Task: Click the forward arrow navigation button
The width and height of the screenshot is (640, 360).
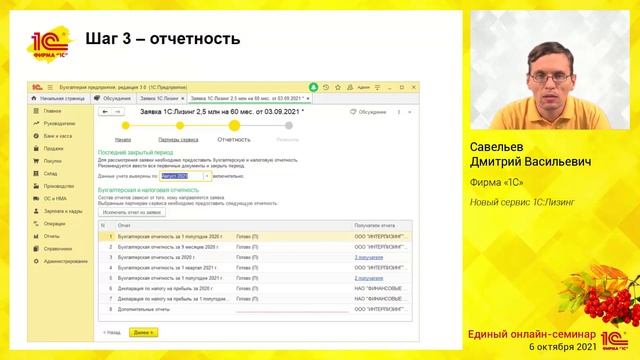Action: point(118,111)
